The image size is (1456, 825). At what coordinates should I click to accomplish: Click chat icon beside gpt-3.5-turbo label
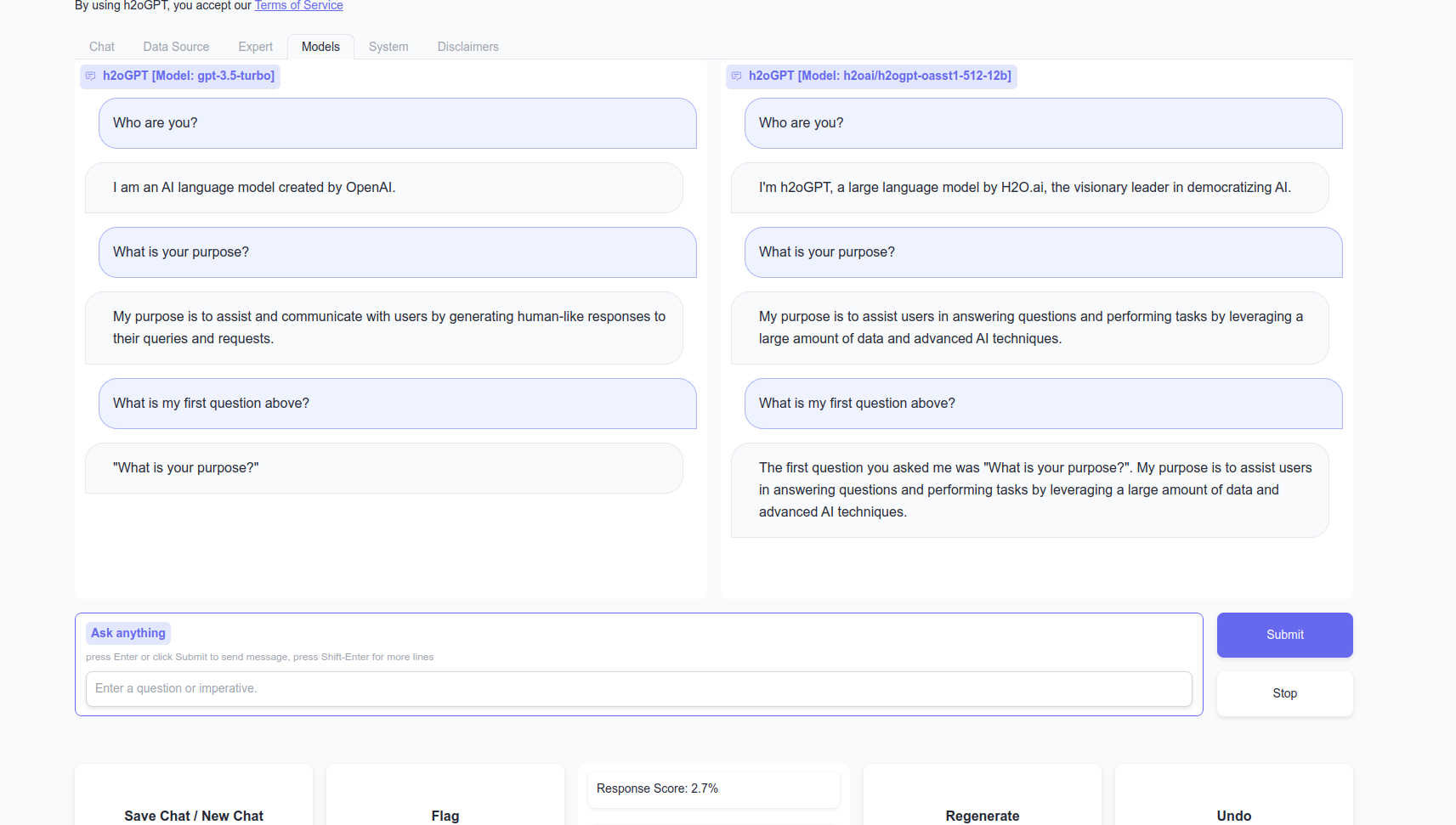(x=91, y=76)
